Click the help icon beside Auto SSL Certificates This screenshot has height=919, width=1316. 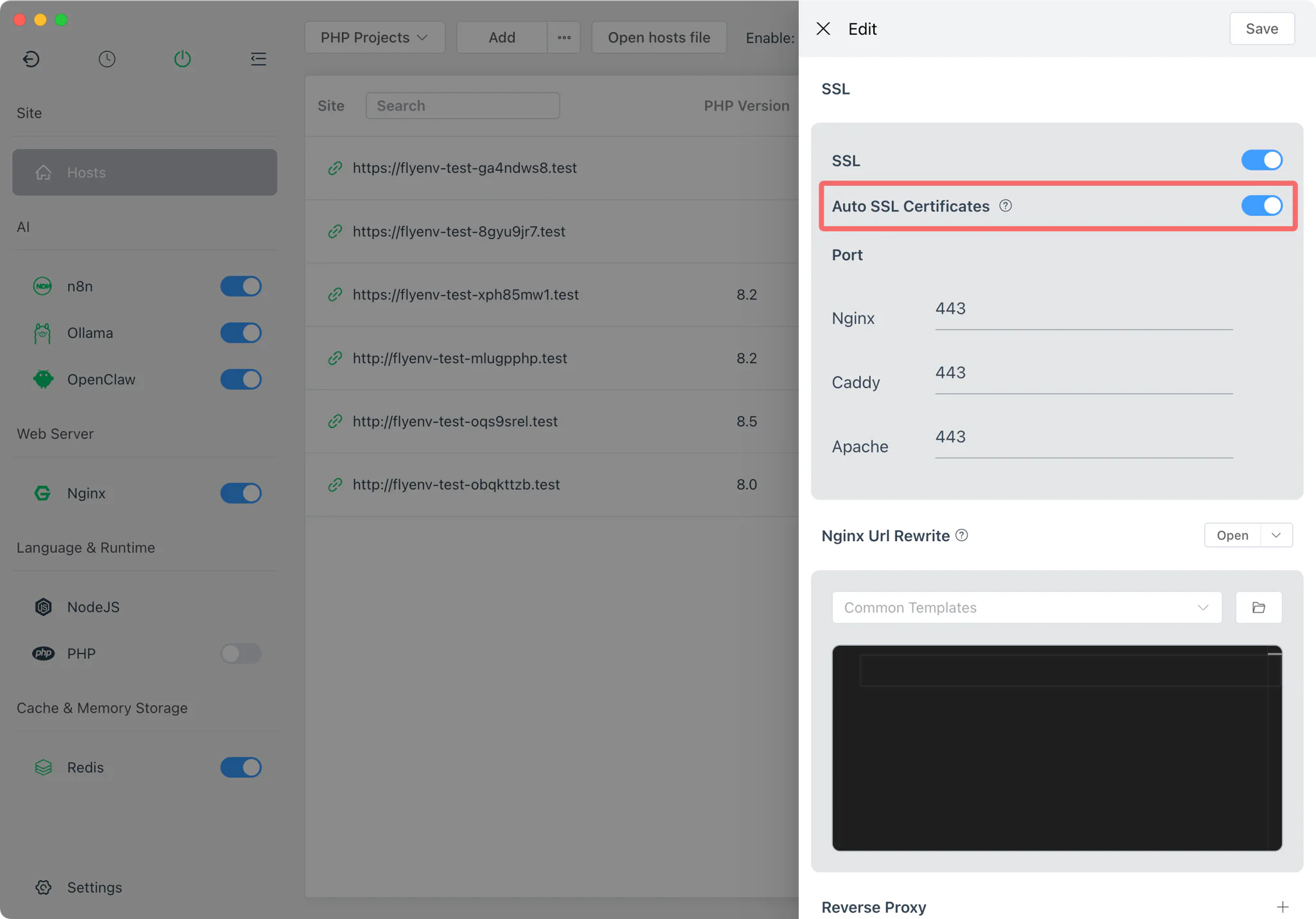tap(1004, 206)
